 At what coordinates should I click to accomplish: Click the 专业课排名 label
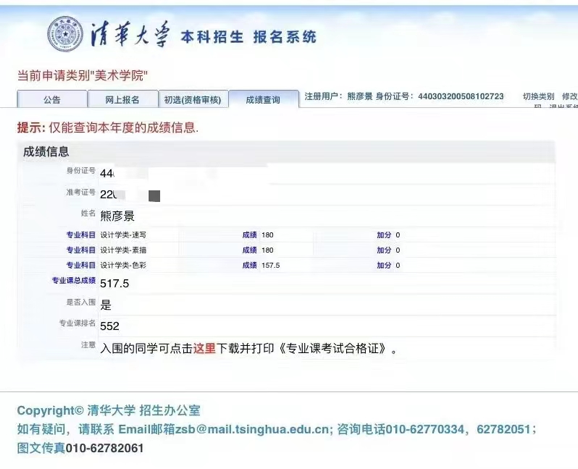click(x=77, y=323)
